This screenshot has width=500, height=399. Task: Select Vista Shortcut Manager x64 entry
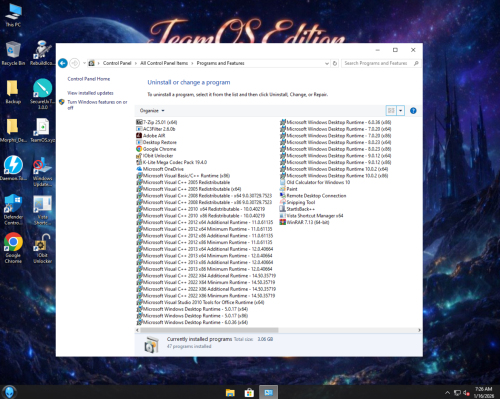click(311, 216)
